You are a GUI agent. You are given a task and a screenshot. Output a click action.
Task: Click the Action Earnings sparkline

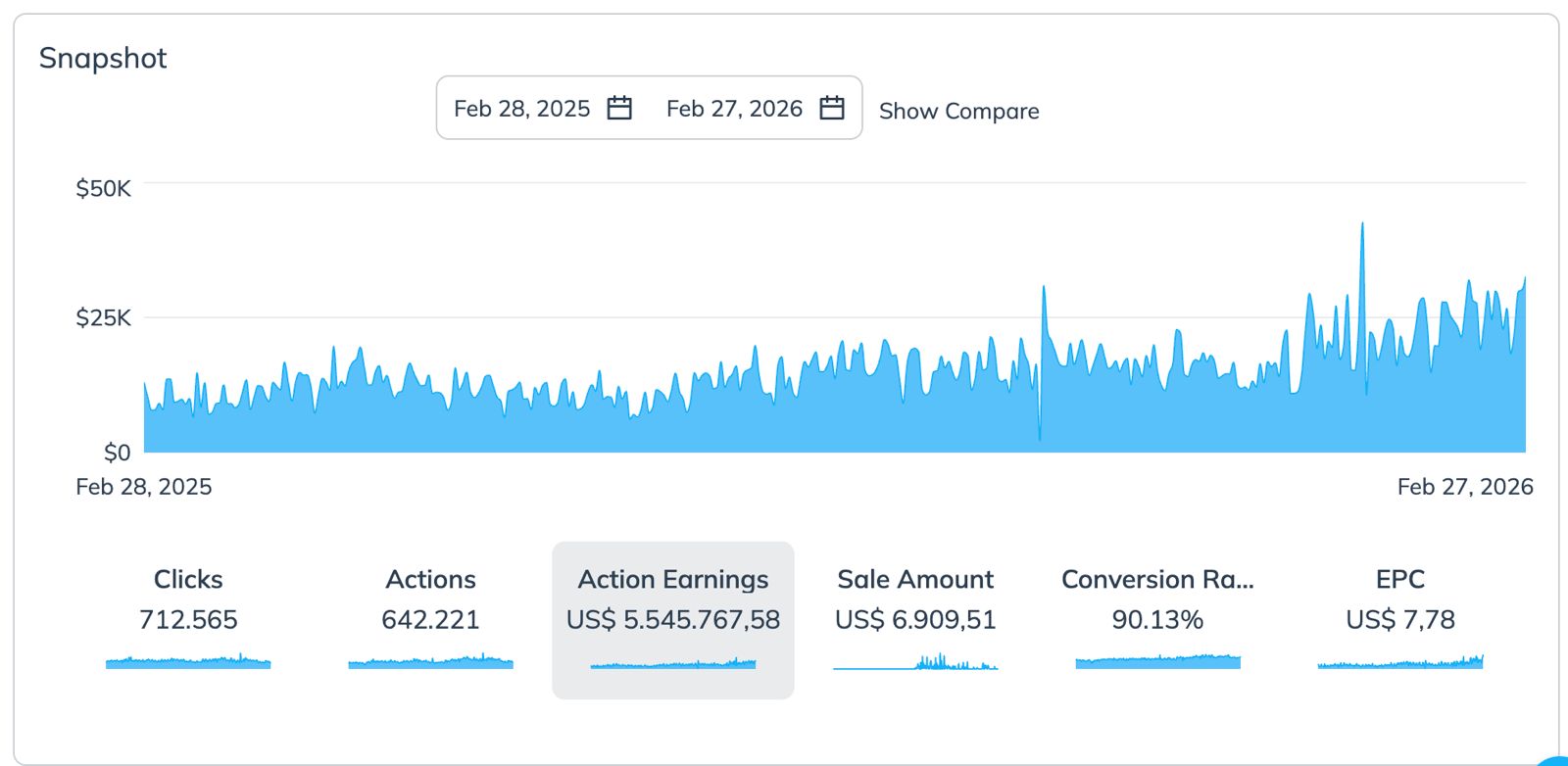[x=673, y=664]
